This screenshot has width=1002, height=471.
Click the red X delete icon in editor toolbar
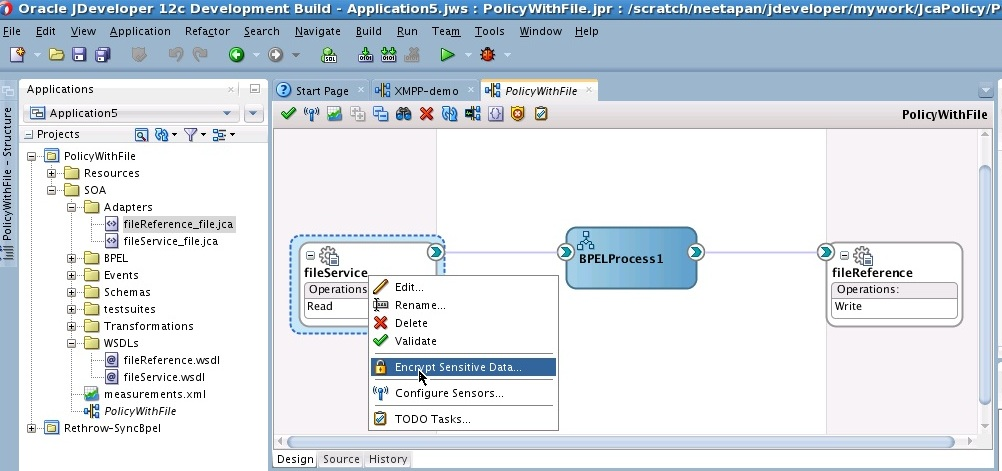coord(426,114)
